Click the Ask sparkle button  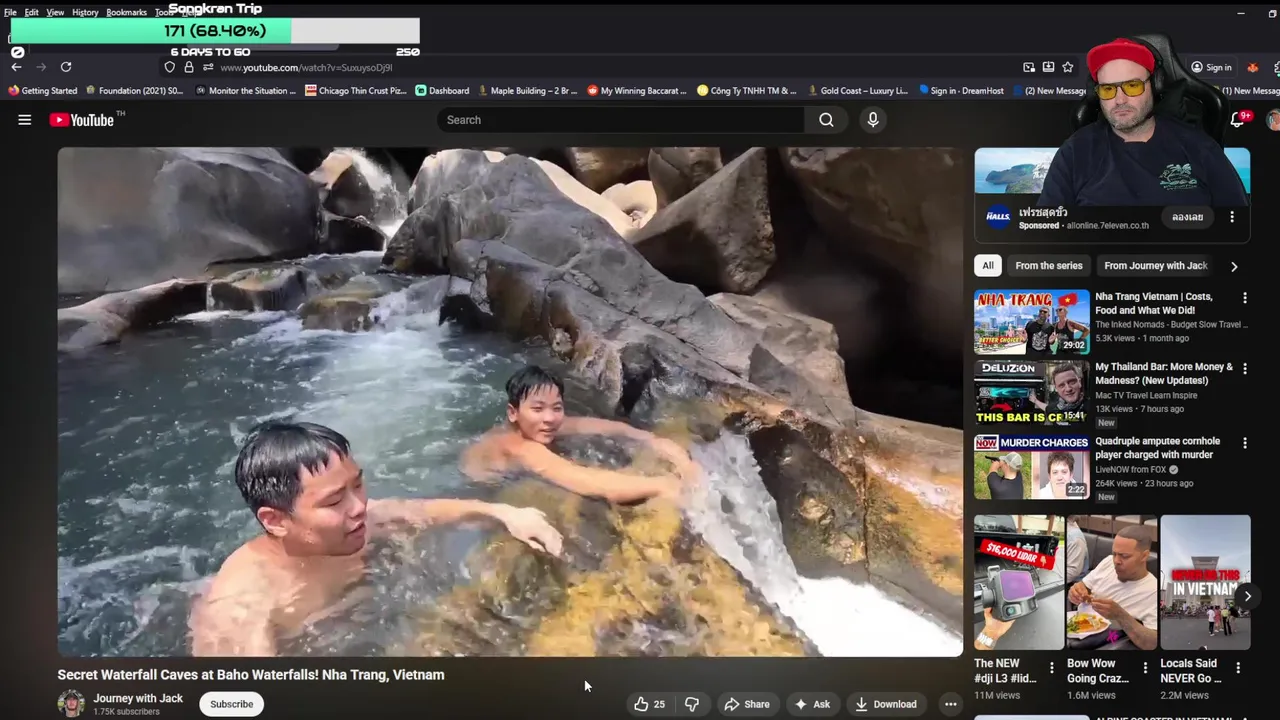pyautogui.click(x=812, y=704)
